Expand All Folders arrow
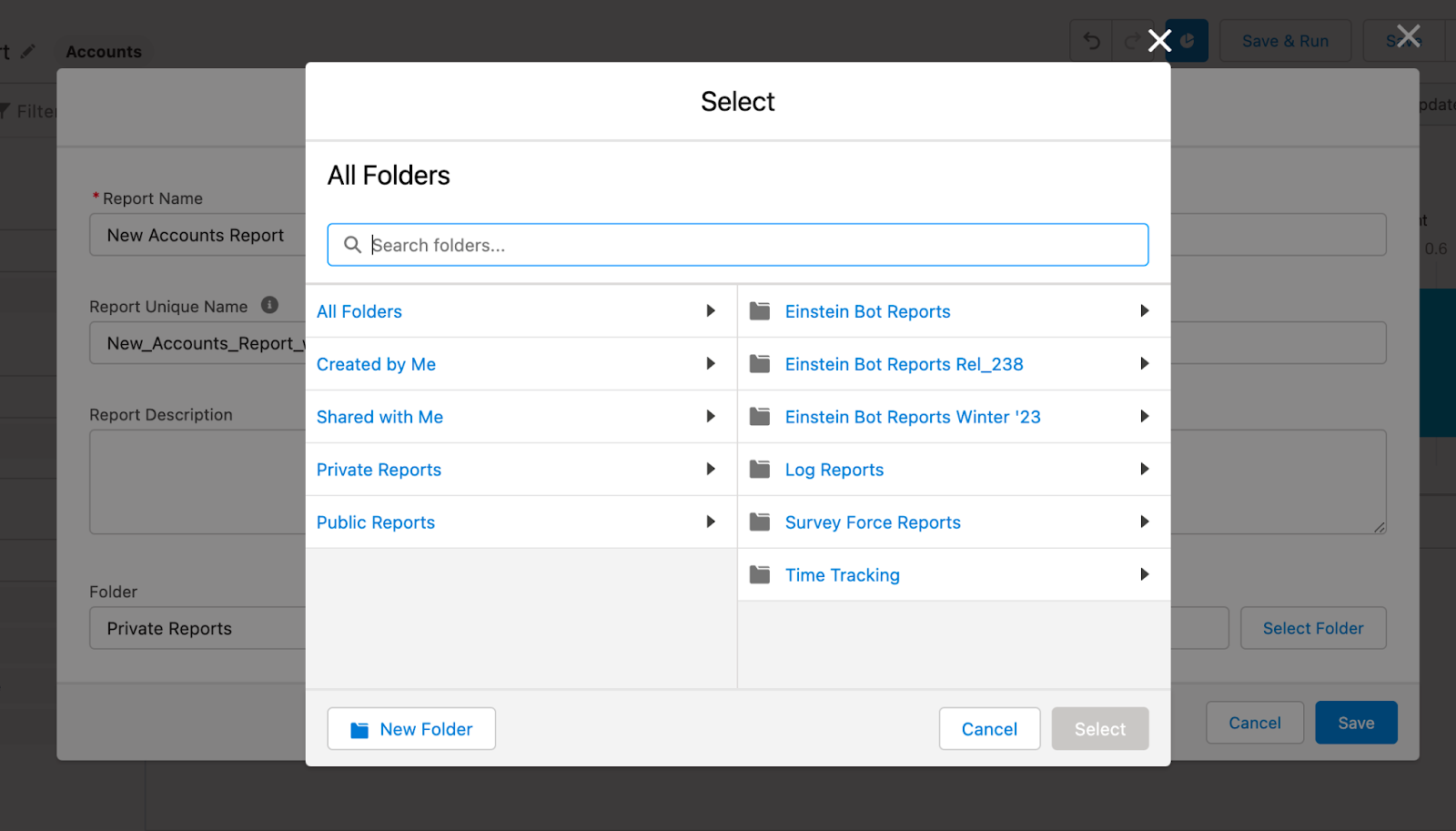Screen dimensions: 1456x831 click(711, 311)
